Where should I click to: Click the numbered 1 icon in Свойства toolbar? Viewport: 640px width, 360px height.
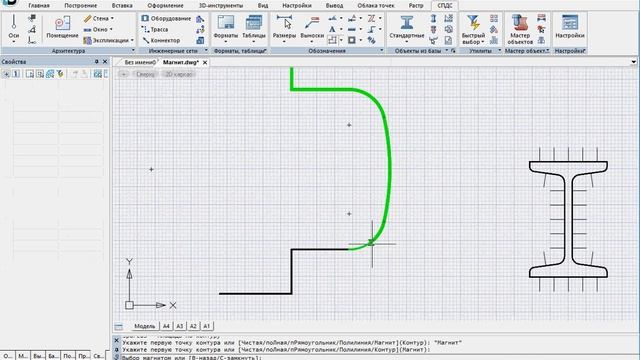pyautogui.click(x=16, y=74)
